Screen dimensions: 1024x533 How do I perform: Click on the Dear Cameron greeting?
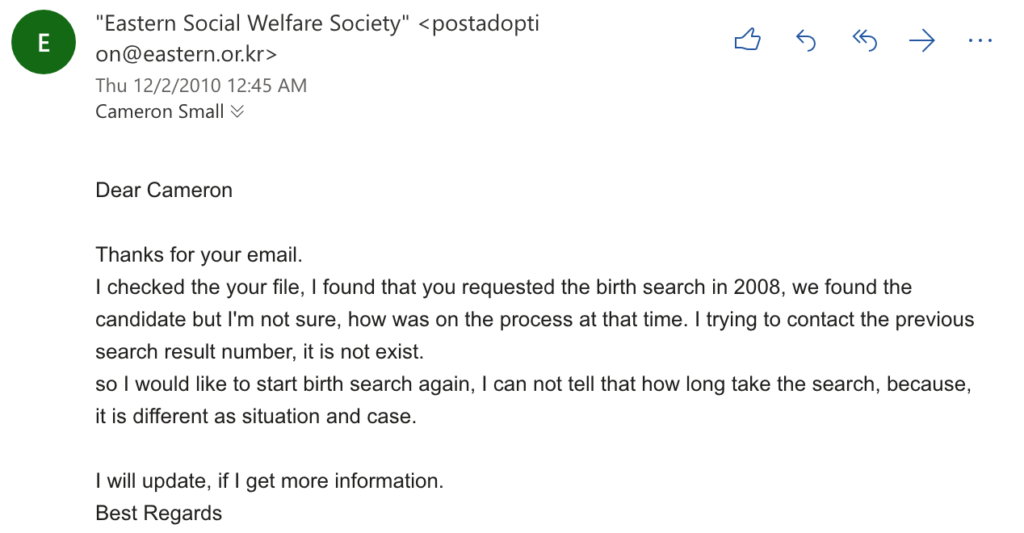pos(164,190)
